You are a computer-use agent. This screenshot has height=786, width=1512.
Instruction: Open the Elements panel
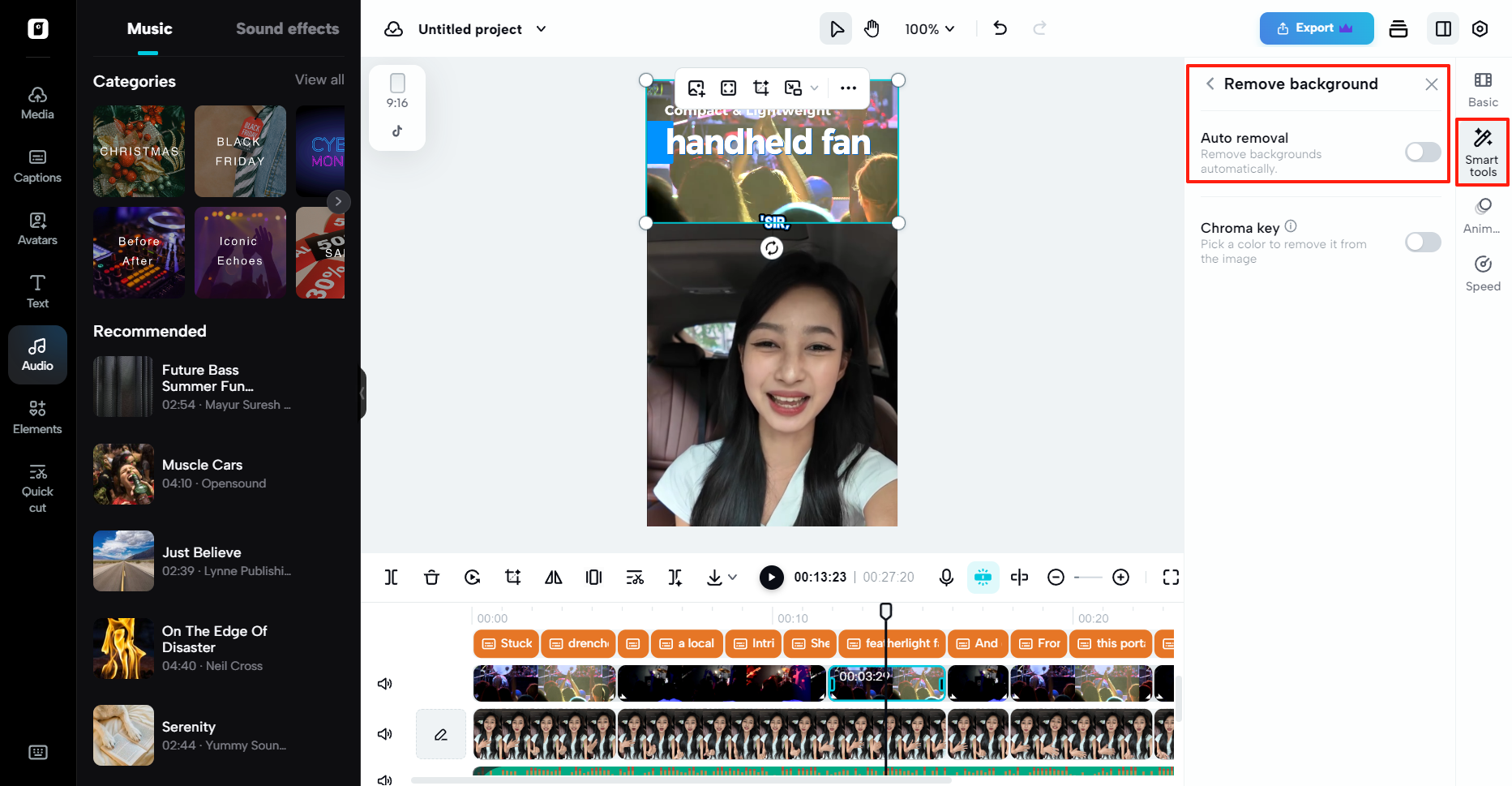[x=37, y=417]
